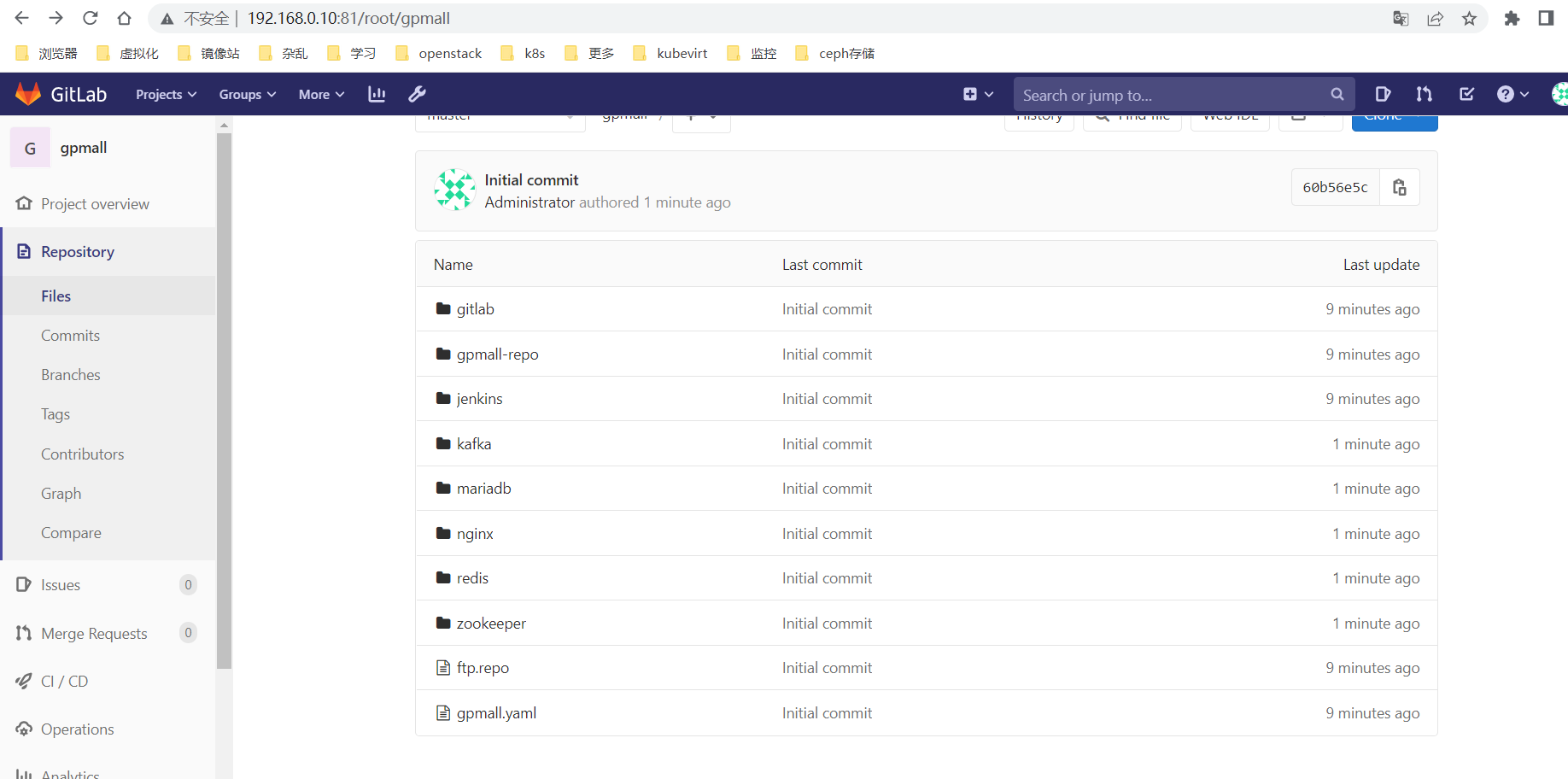Open the gpmall.yaml file
Image resolution: width=1568 pixels, height=779 pixels.
[497, 713]
